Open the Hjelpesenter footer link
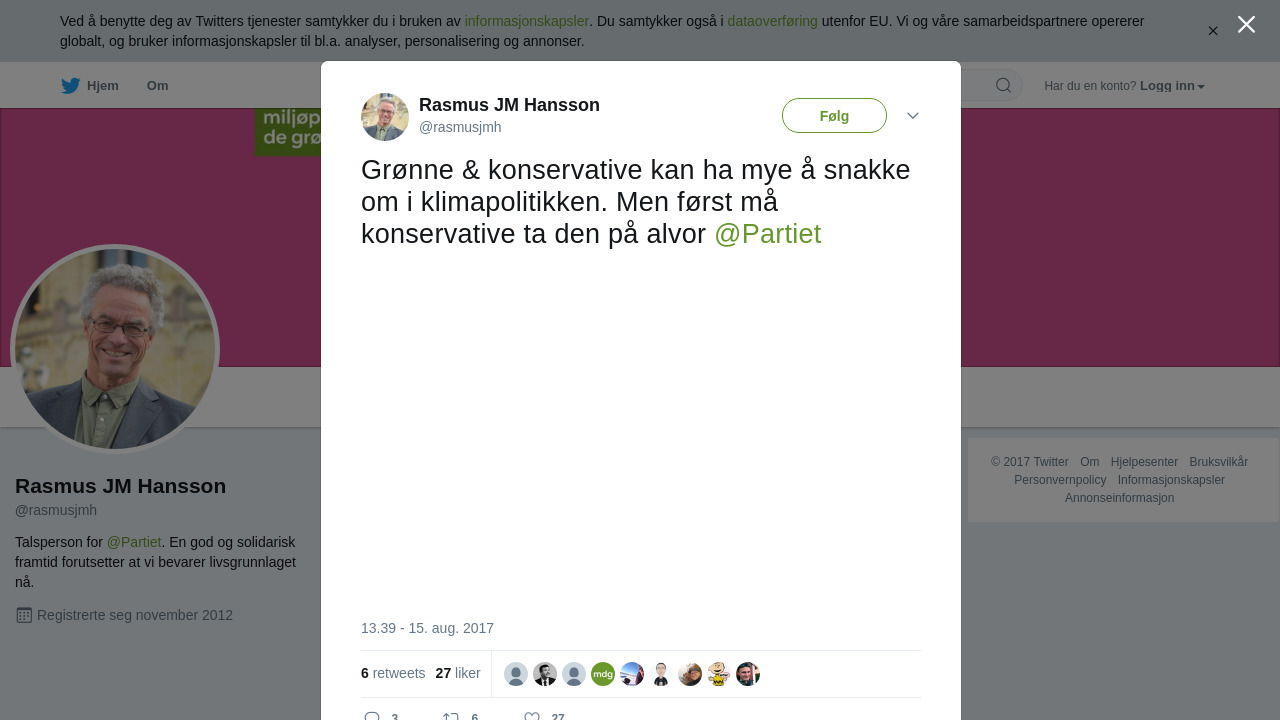The width and height of the screenshot is (1280, 720). [x=1144, y=462]
